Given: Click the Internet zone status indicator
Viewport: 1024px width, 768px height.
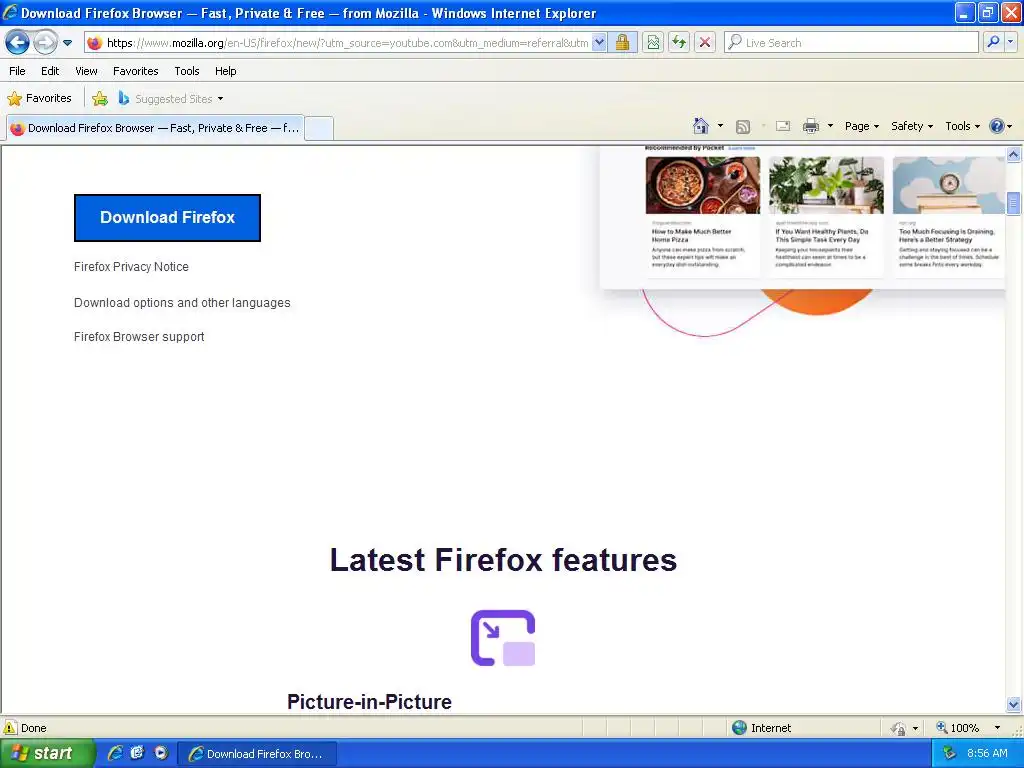Looking at the screenshot, I should point(761,728).
